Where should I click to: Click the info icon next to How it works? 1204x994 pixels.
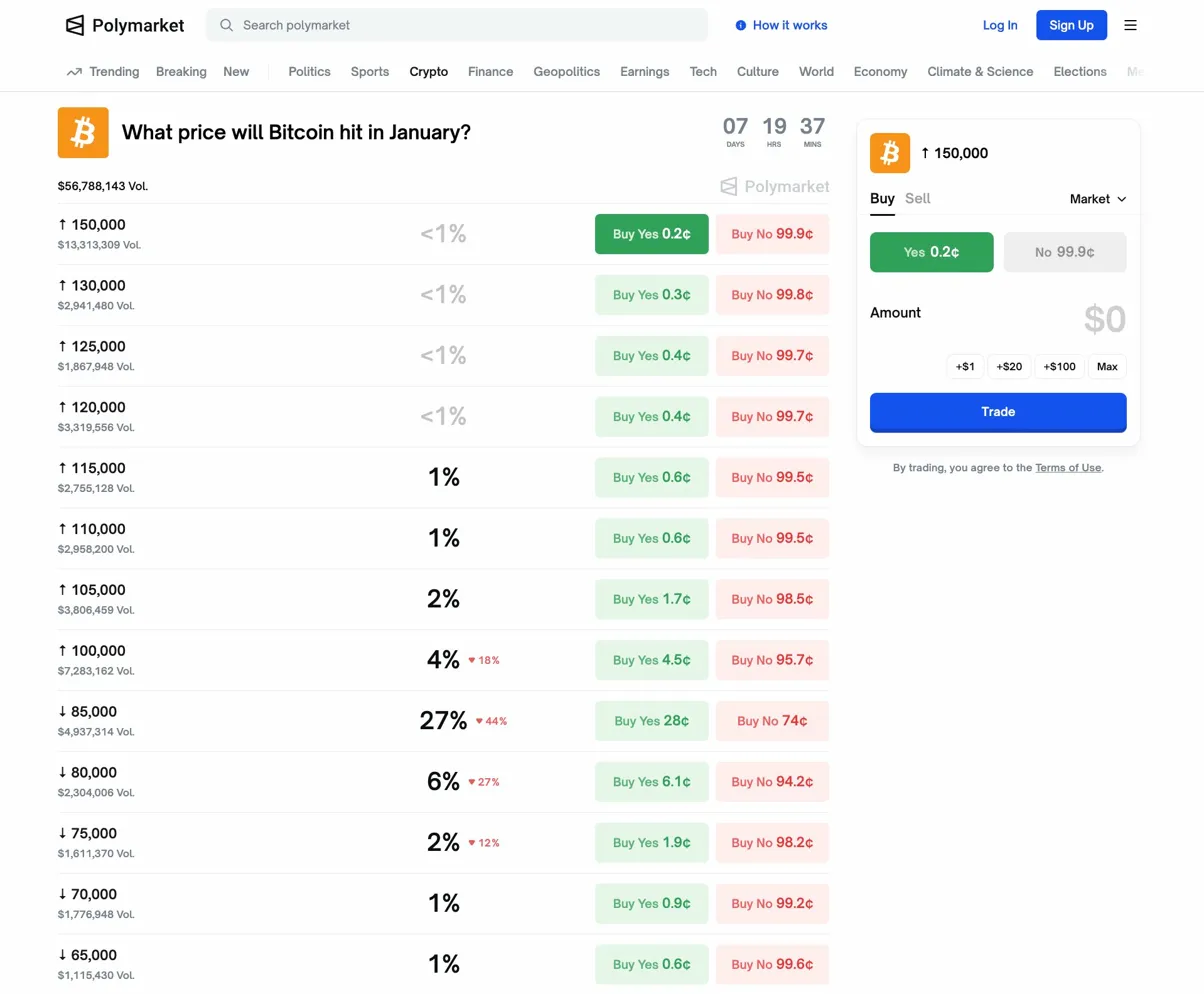tap(740, 25)
